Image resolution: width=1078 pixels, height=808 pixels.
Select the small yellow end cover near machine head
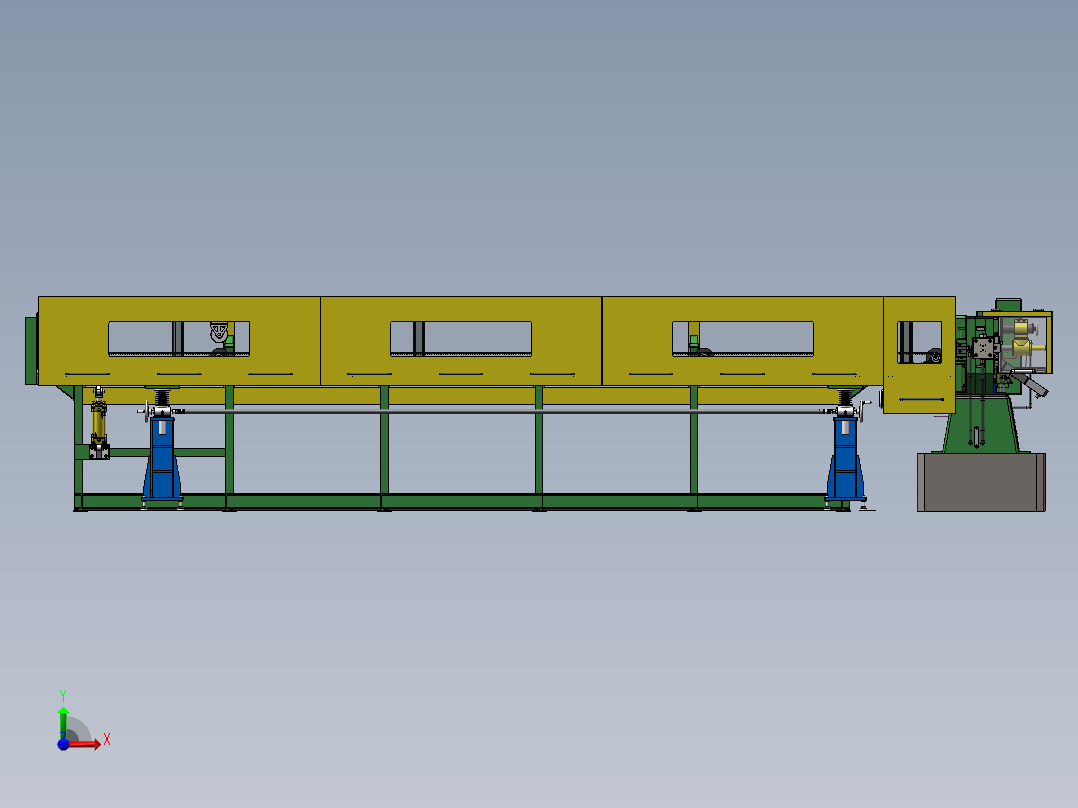point(919,355)
